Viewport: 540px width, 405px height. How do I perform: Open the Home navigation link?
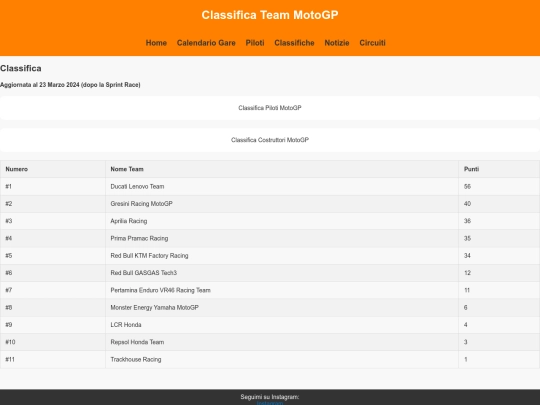point(156,43)
